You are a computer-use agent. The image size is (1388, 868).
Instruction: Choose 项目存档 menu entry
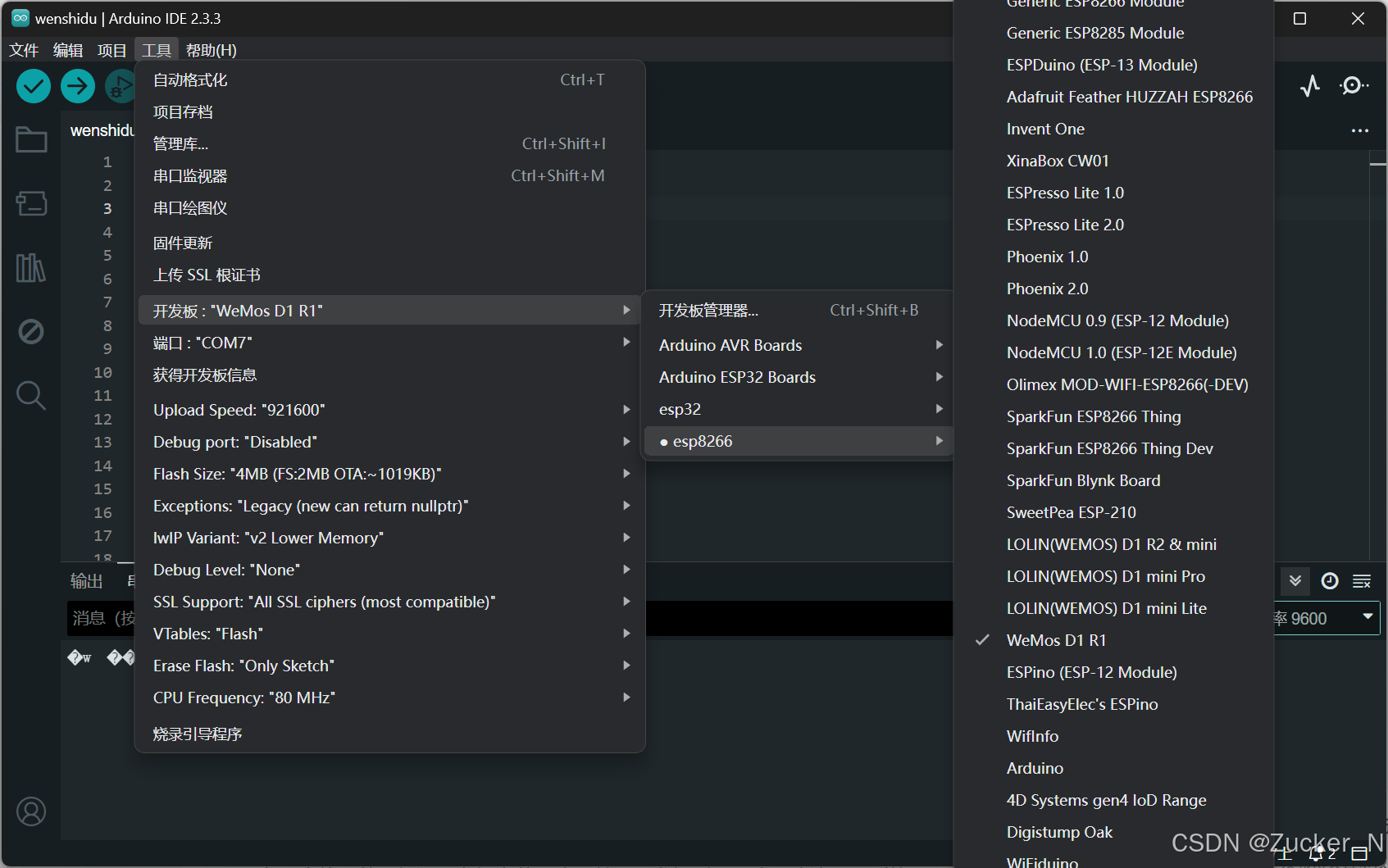pyautogui.click(x=389, y=111)
